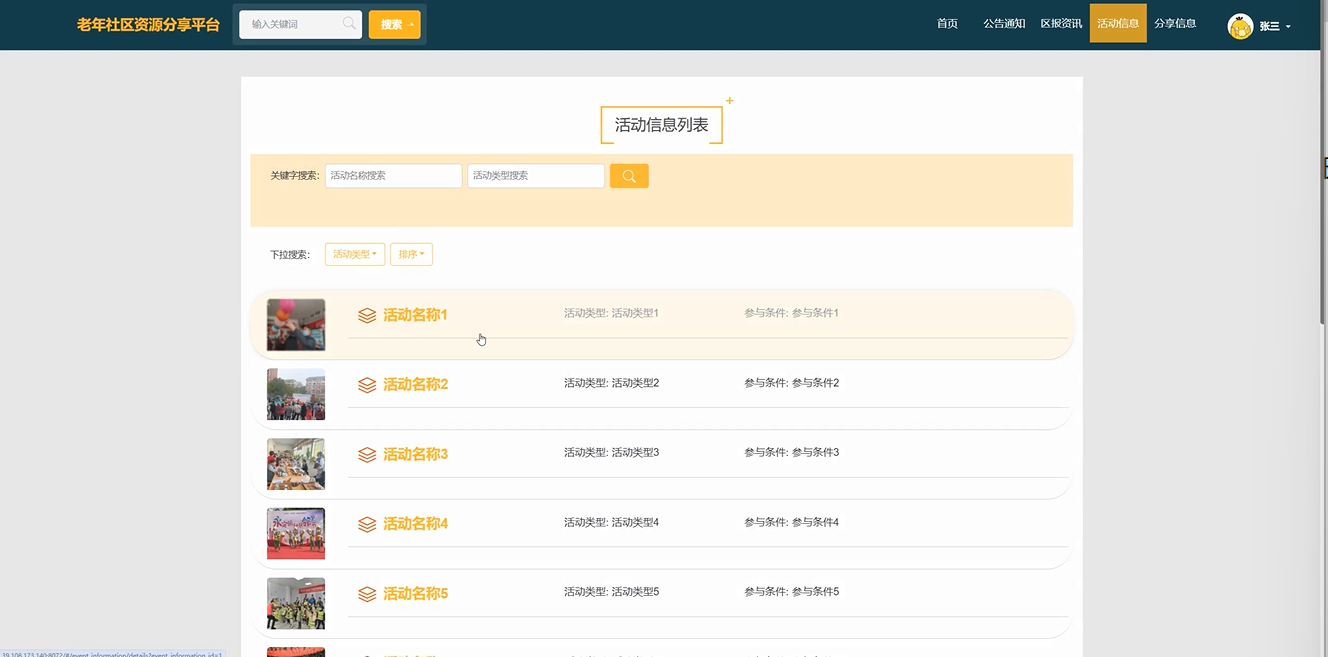1328x657 pixels.
Task: Click the text 参与条件: 参与条件1
Action: 791,313
